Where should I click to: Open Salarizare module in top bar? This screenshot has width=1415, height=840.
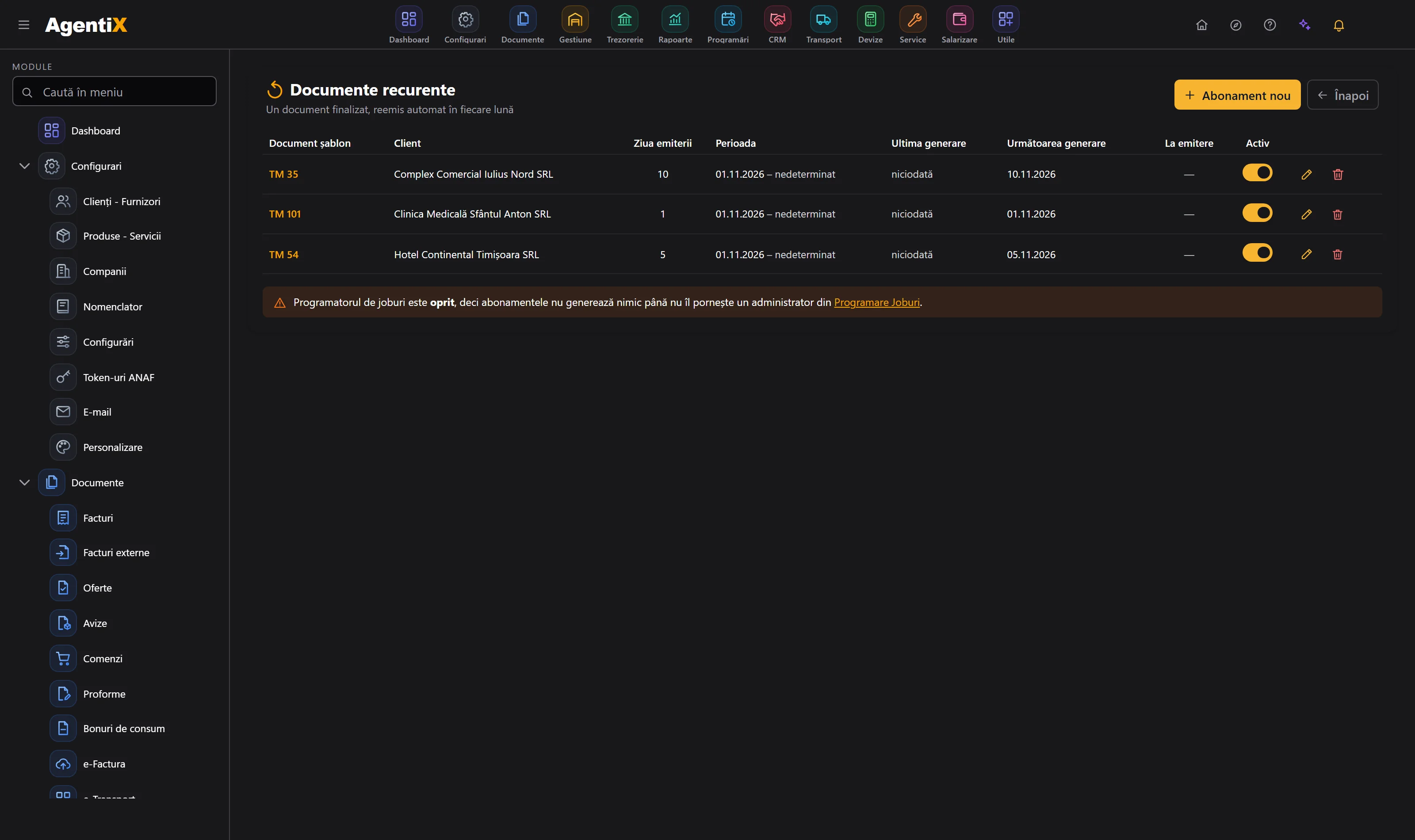(x=959, y=25)
